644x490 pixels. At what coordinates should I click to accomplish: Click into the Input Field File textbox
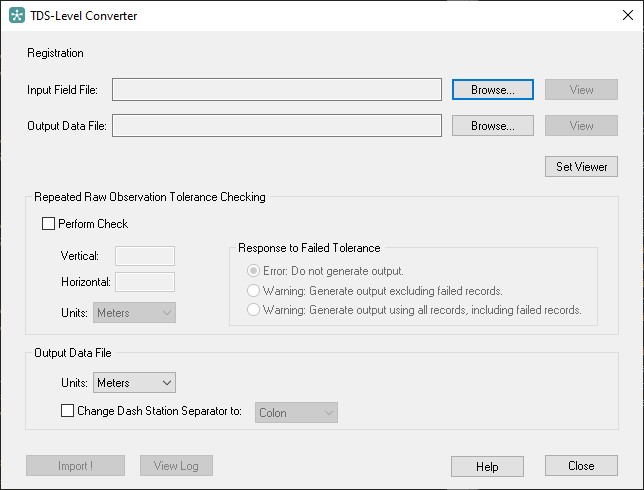click(x=277, y=90)
